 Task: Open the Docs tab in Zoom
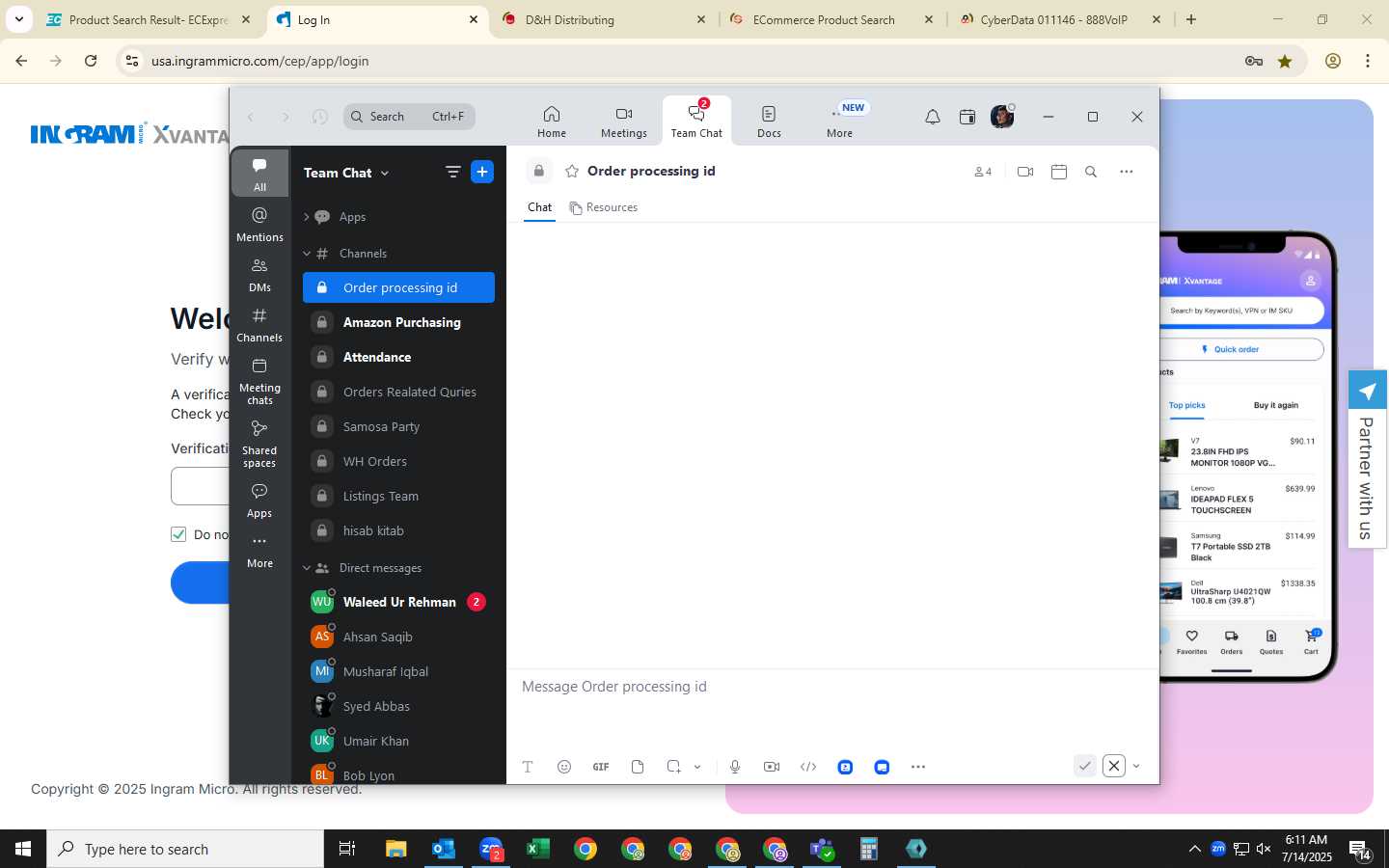[x=769, y=122]
